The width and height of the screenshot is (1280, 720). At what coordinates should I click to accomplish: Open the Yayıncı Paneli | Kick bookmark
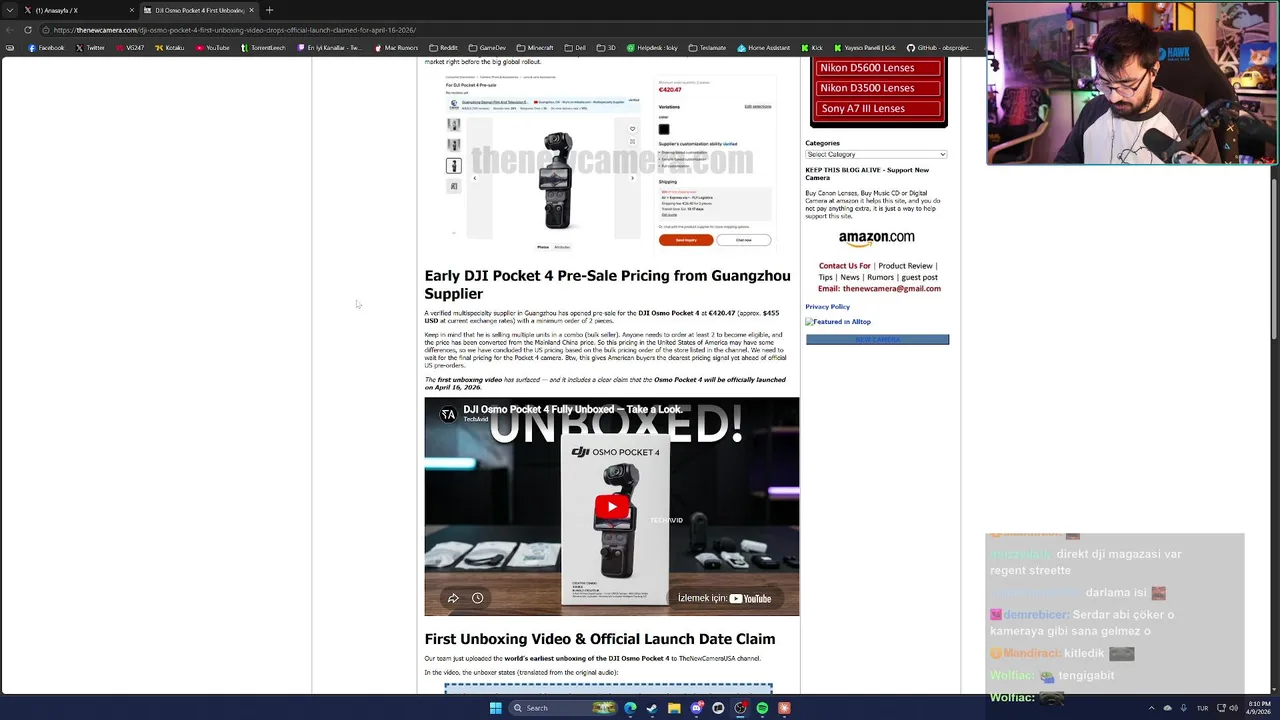(865, 48)
